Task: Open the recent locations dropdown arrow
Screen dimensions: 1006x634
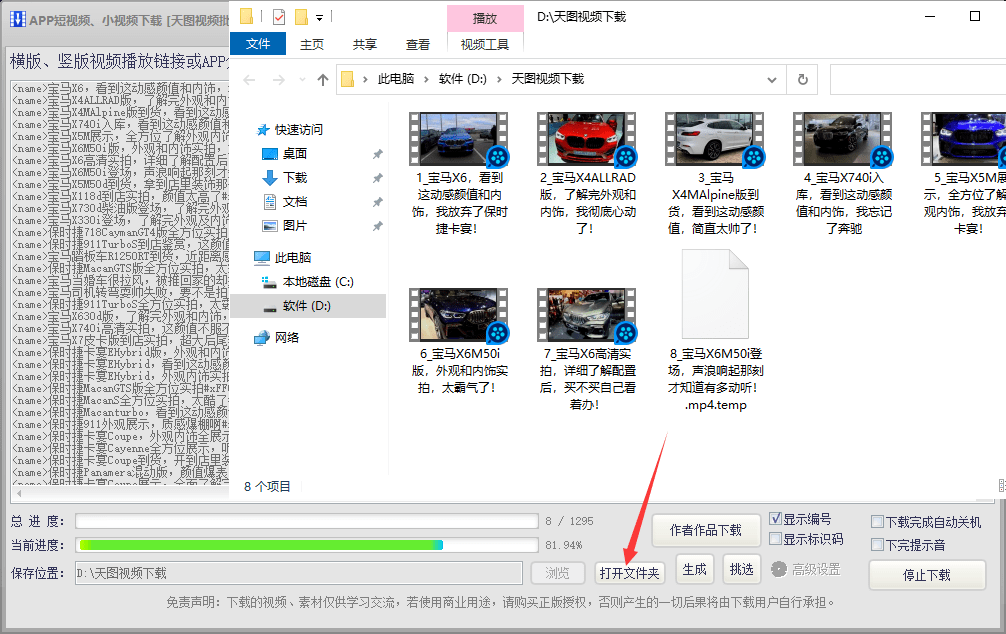Action: 302,80
